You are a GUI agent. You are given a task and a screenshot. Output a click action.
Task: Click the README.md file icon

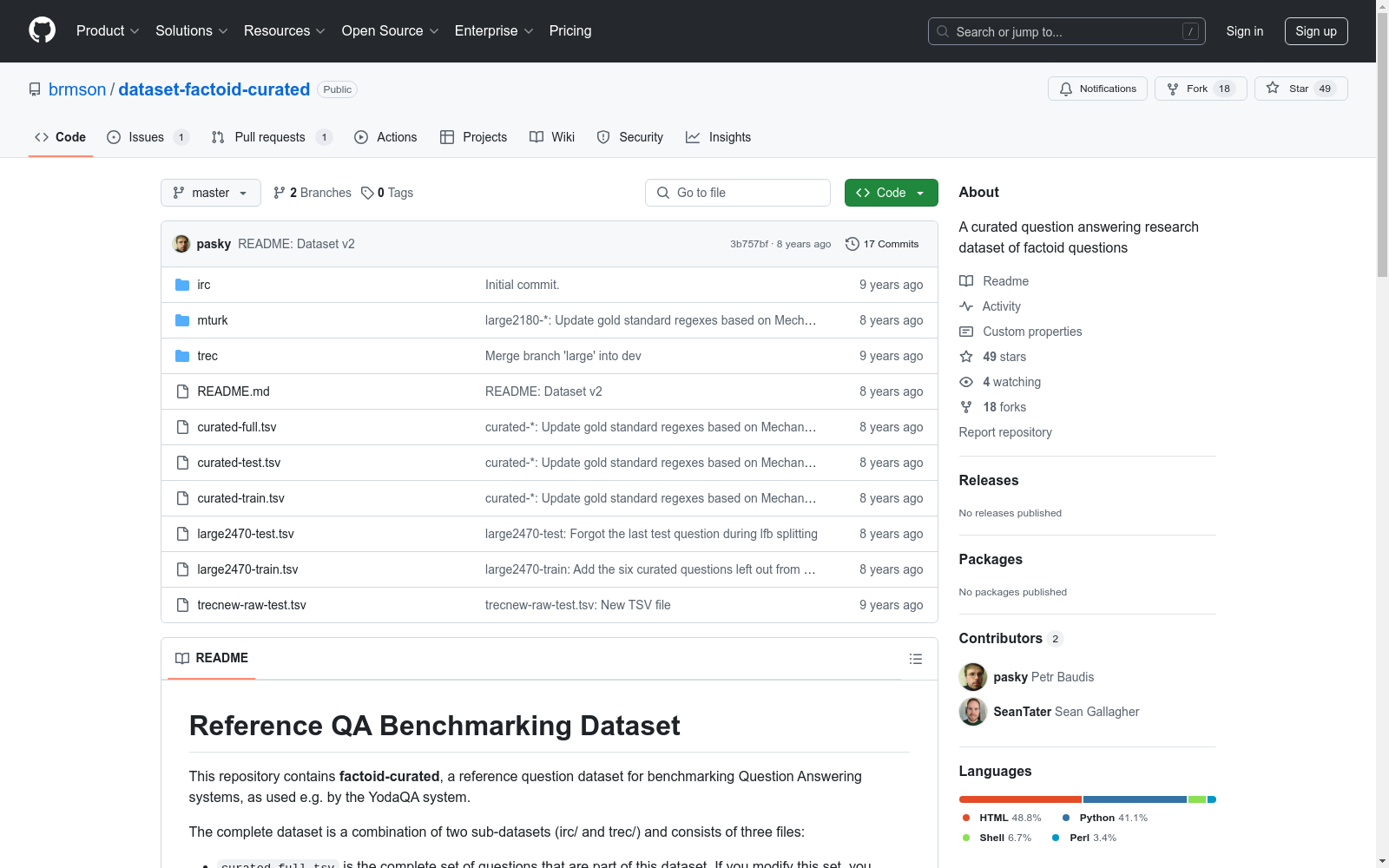click(x=182, y=391)
